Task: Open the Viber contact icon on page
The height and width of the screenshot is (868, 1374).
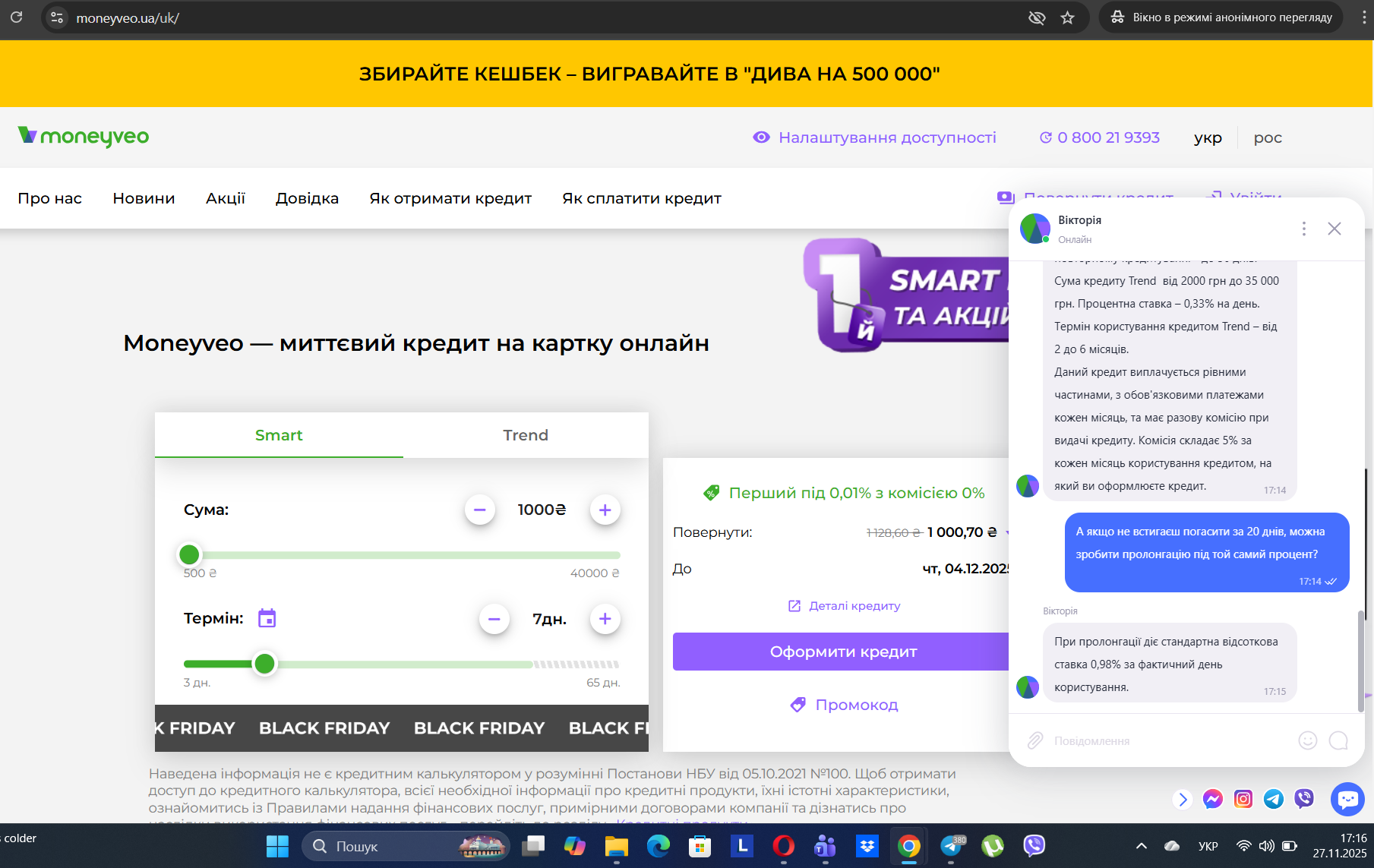Action: pyautogui.click(x=1304, y=799)
